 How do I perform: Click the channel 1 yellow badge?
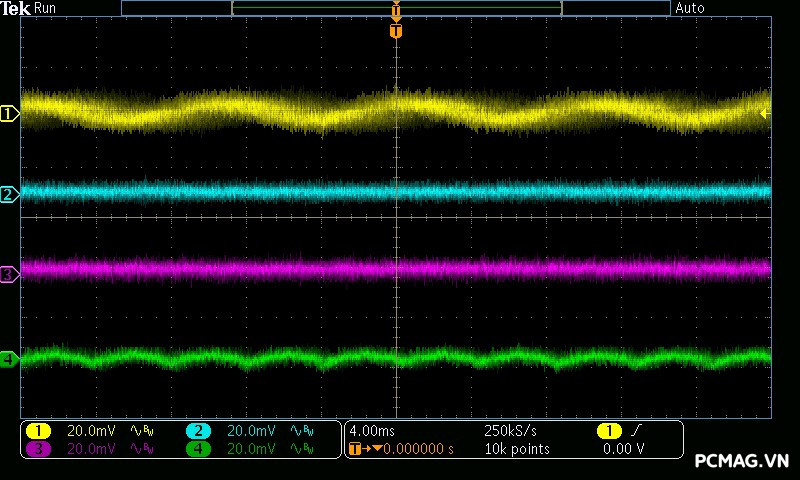[x=38, y=430]
